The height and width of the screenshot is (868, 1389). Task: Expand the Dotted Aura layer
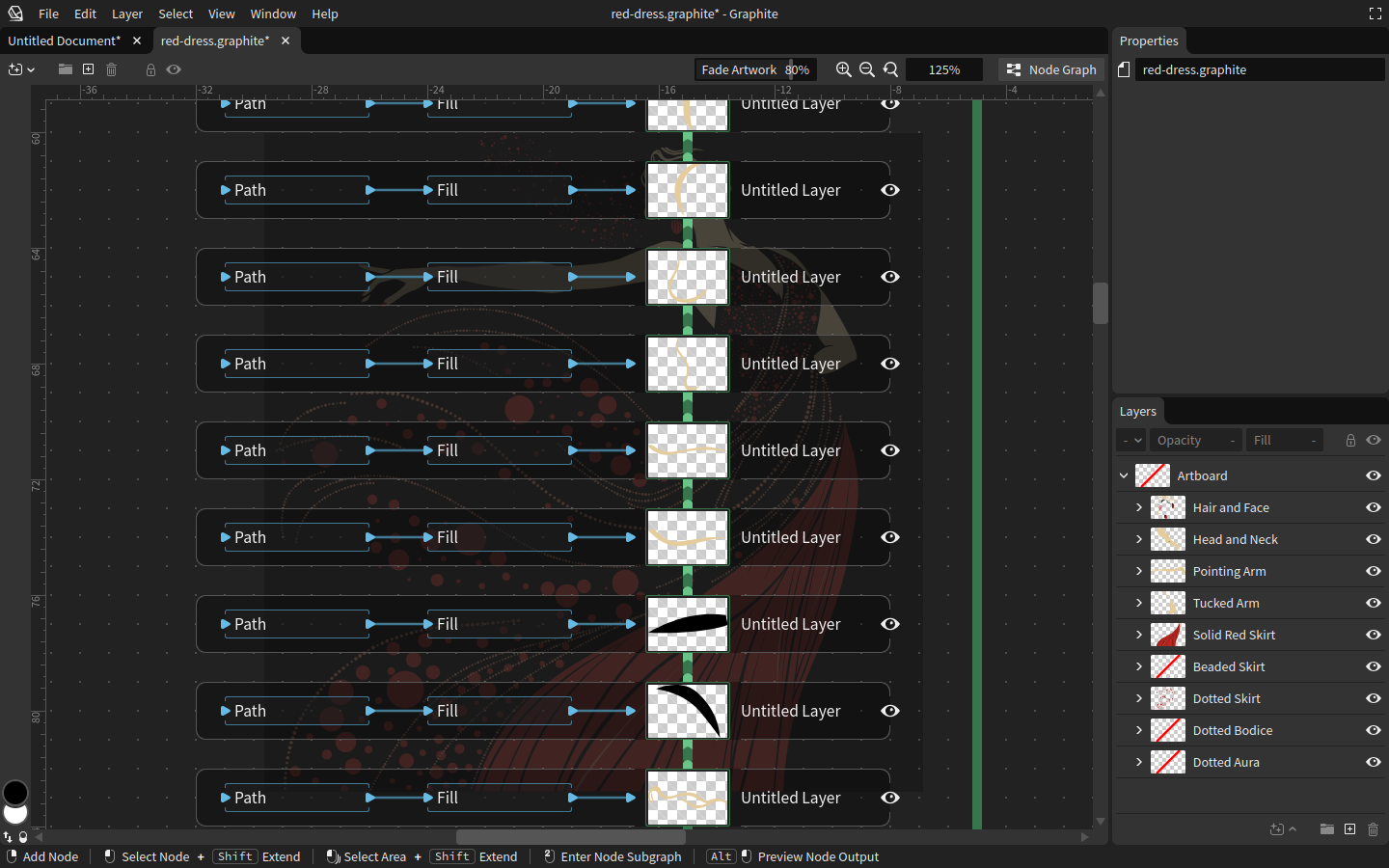pyautogui.click(x=1139, y=762)
